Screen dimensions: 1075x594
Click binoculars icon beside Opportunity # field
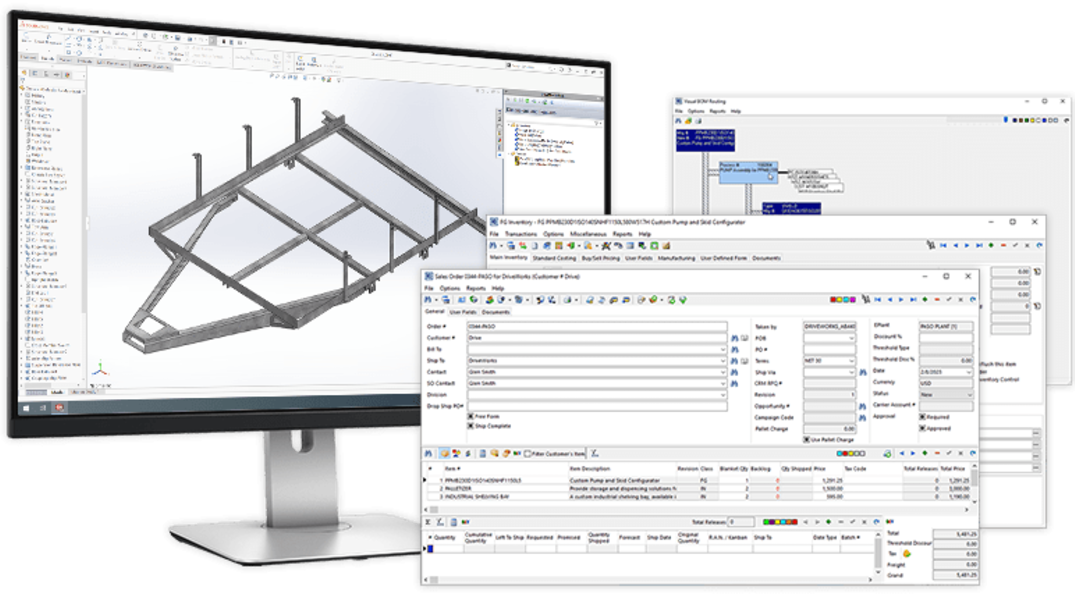(862, 406)
